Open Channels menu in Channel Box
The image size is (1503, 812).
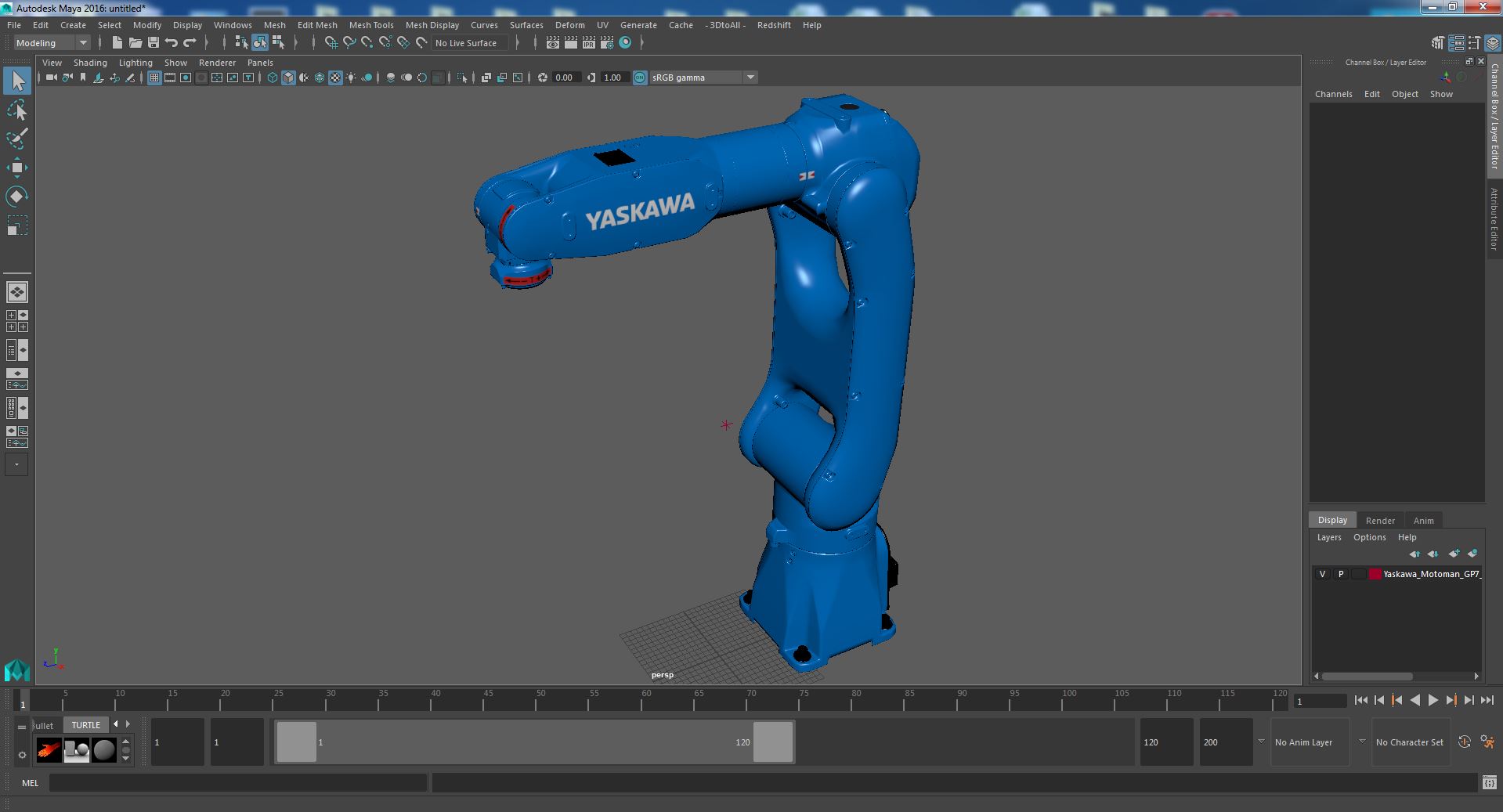(x=1333, y=94)
